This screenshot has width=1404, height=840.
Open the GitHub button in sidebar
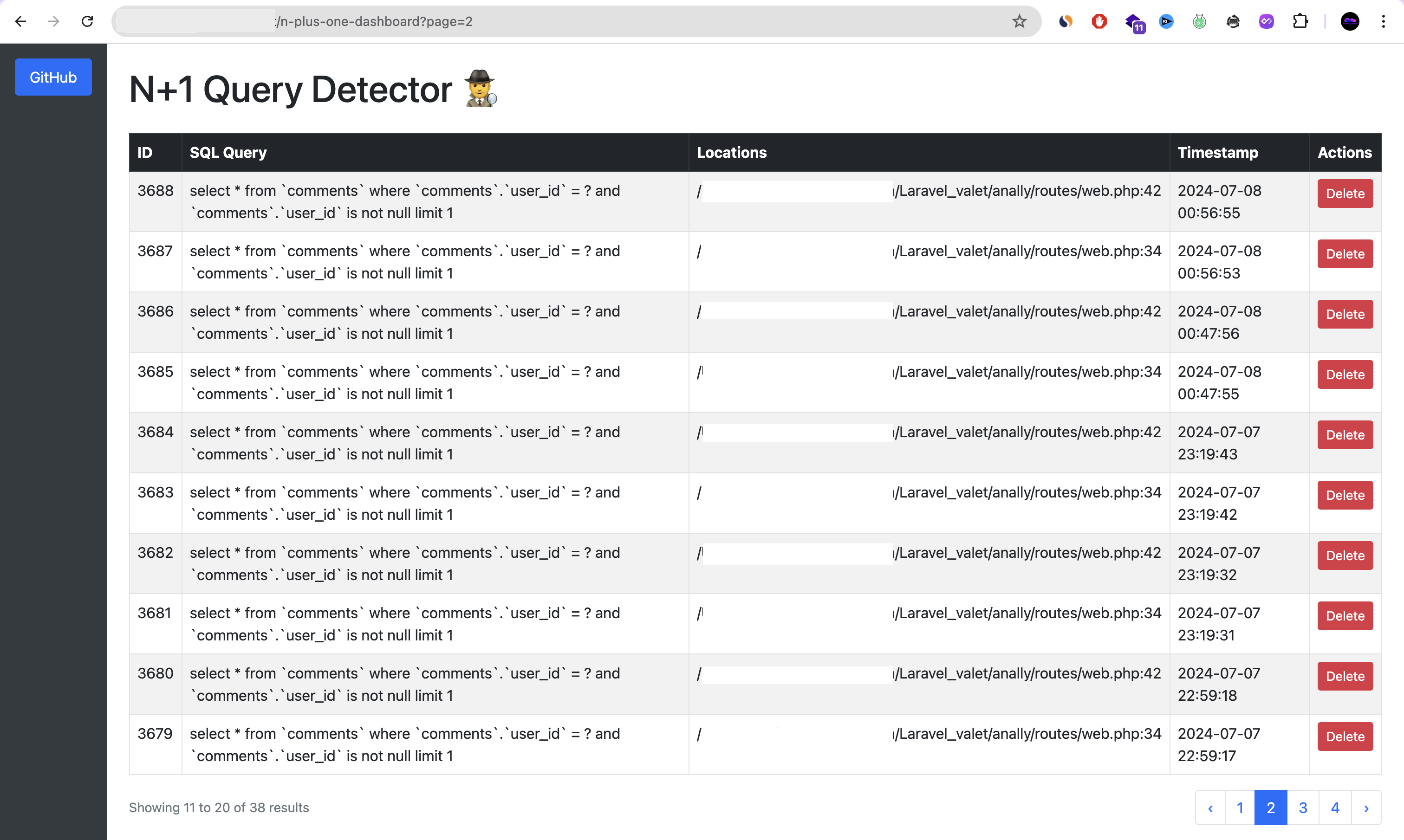click(x=53, y=77)
